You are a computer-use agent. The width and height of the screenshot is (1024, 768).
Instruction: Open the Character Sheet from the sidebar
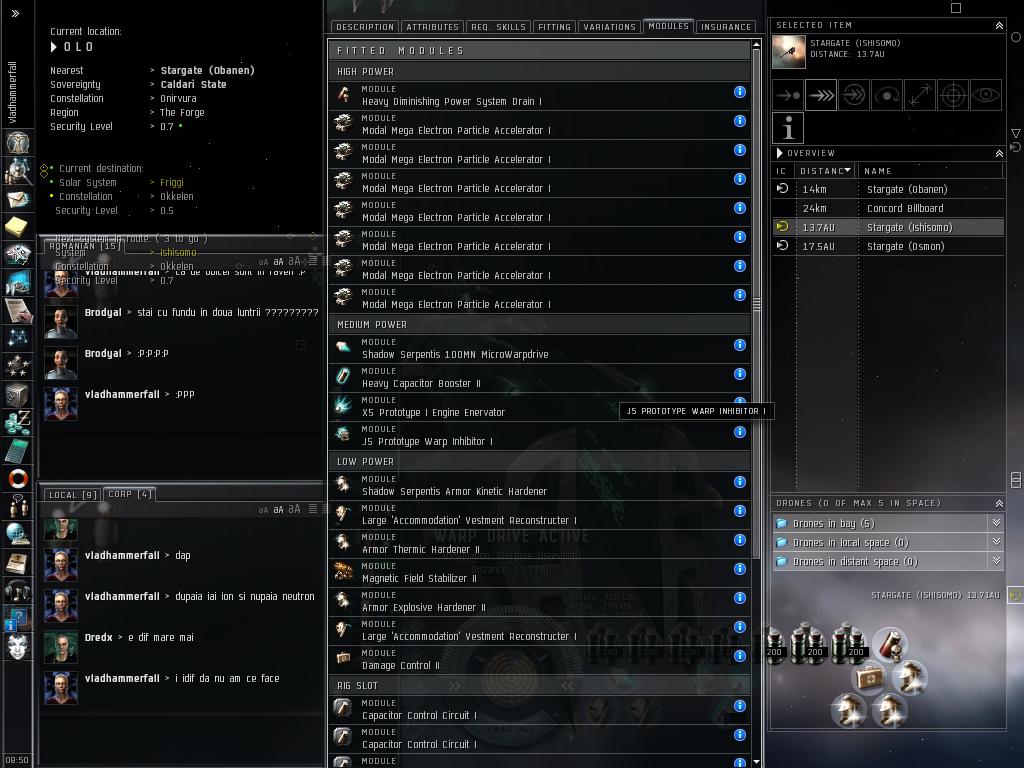[18, 142]
